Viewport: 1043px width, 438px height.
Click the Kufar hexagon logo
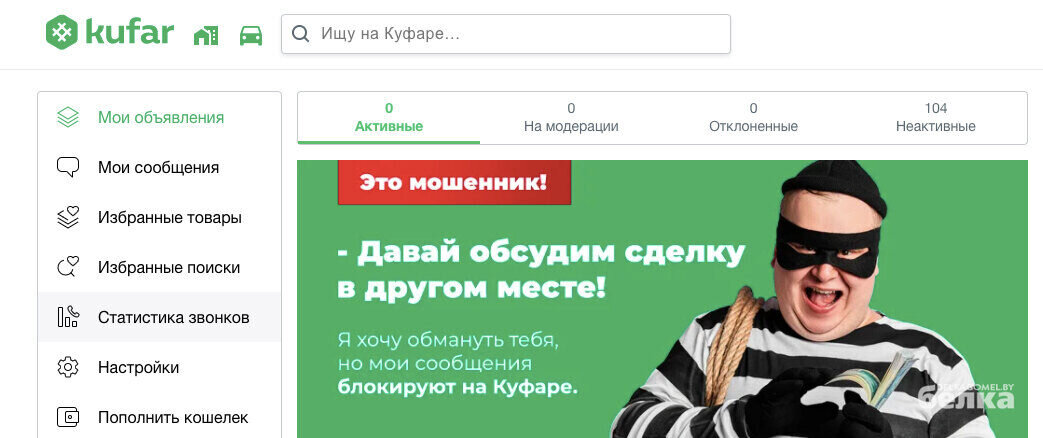point(62,32)
